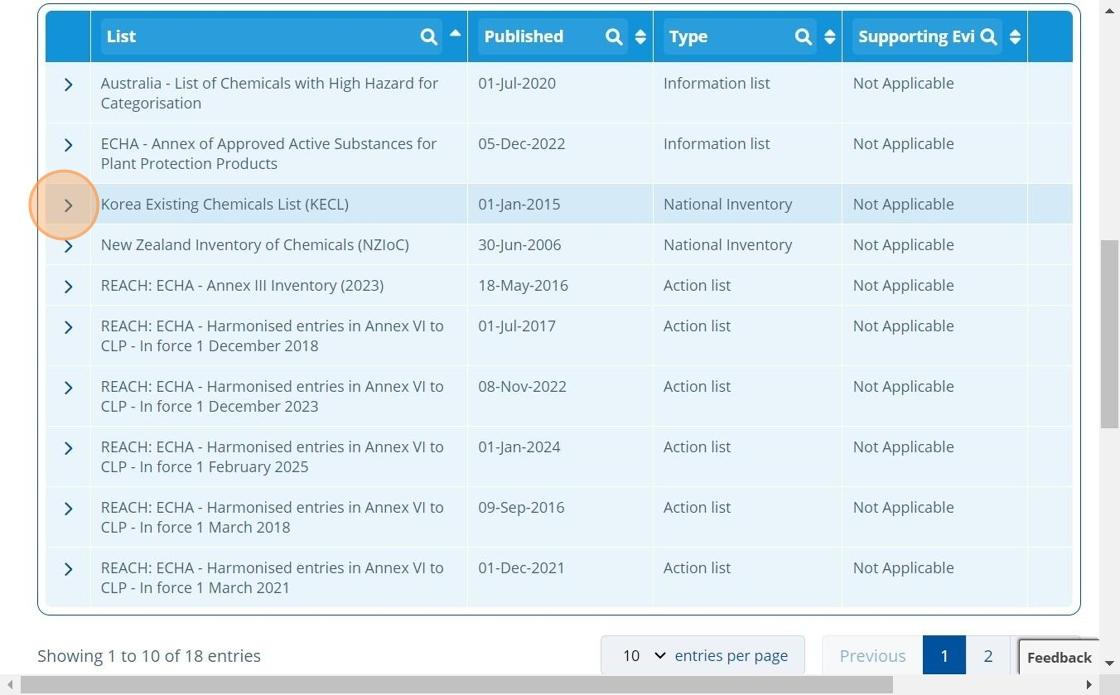Viewport: 1120px width, 695px height.
Task: Expand the New Zealand Inventory row
Action: (68, 246)
